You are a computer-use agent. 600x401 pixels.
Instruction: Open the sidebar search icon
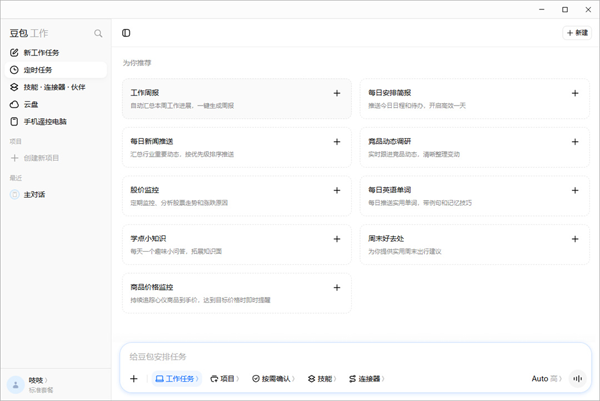(98, 33)
